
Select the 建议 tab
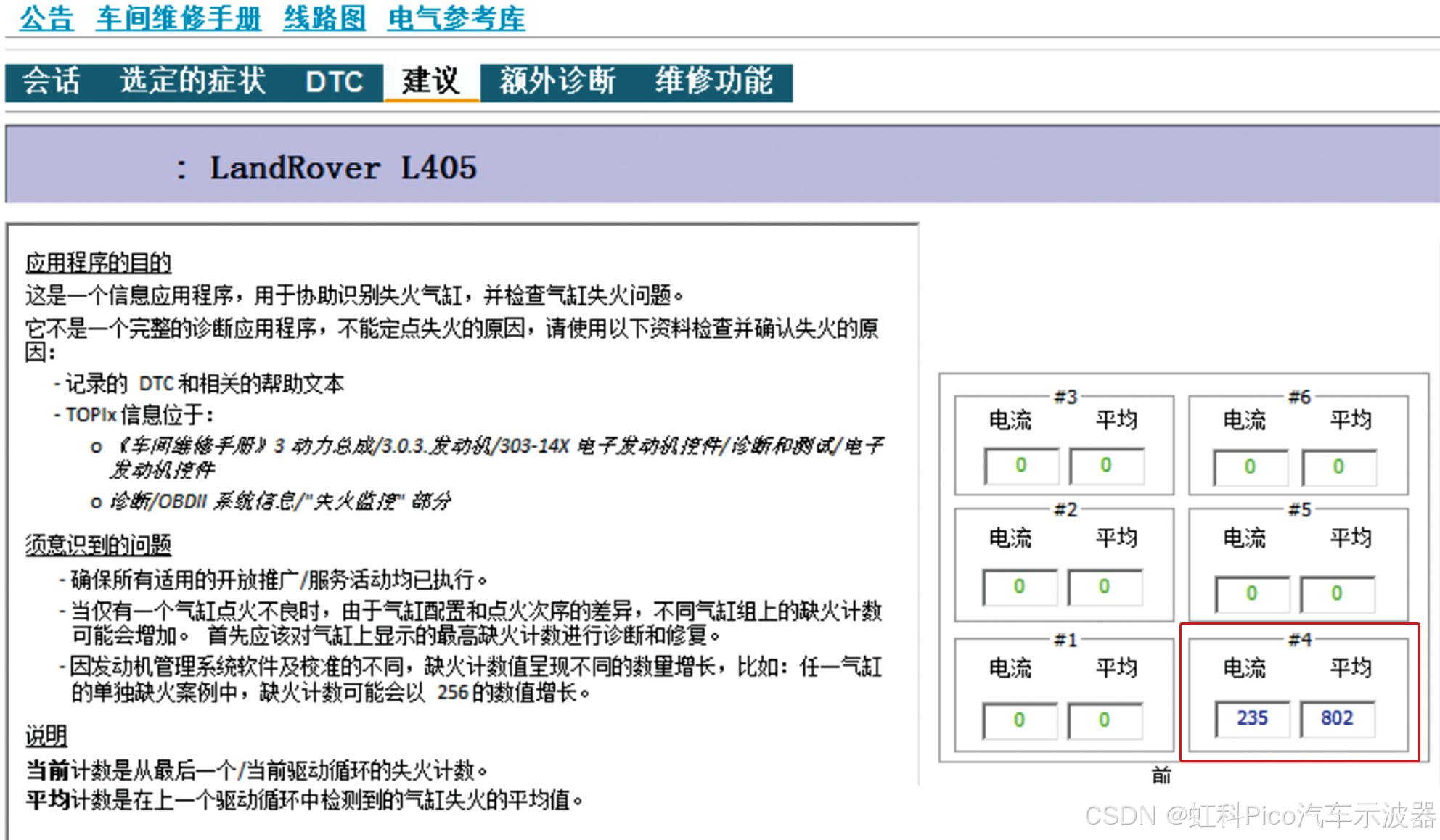(431, 81)
